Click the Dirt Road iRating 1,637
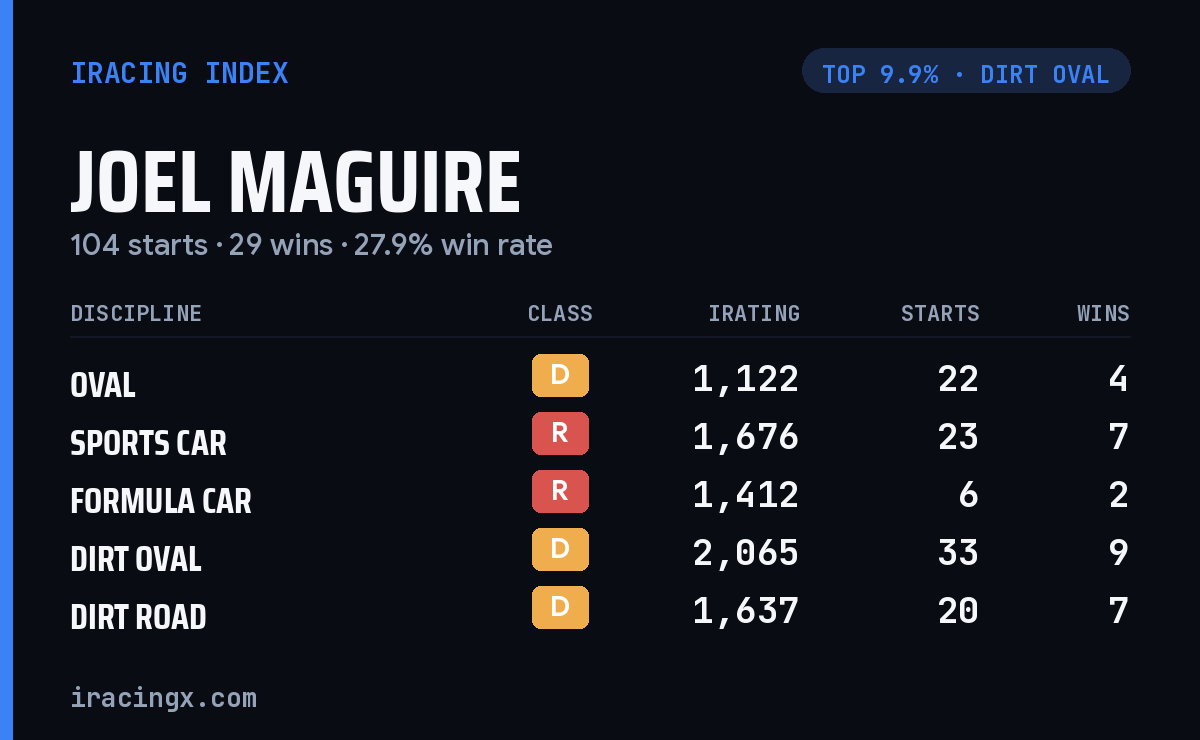This screenshot has width=1200, height=740. click(746, 611)
